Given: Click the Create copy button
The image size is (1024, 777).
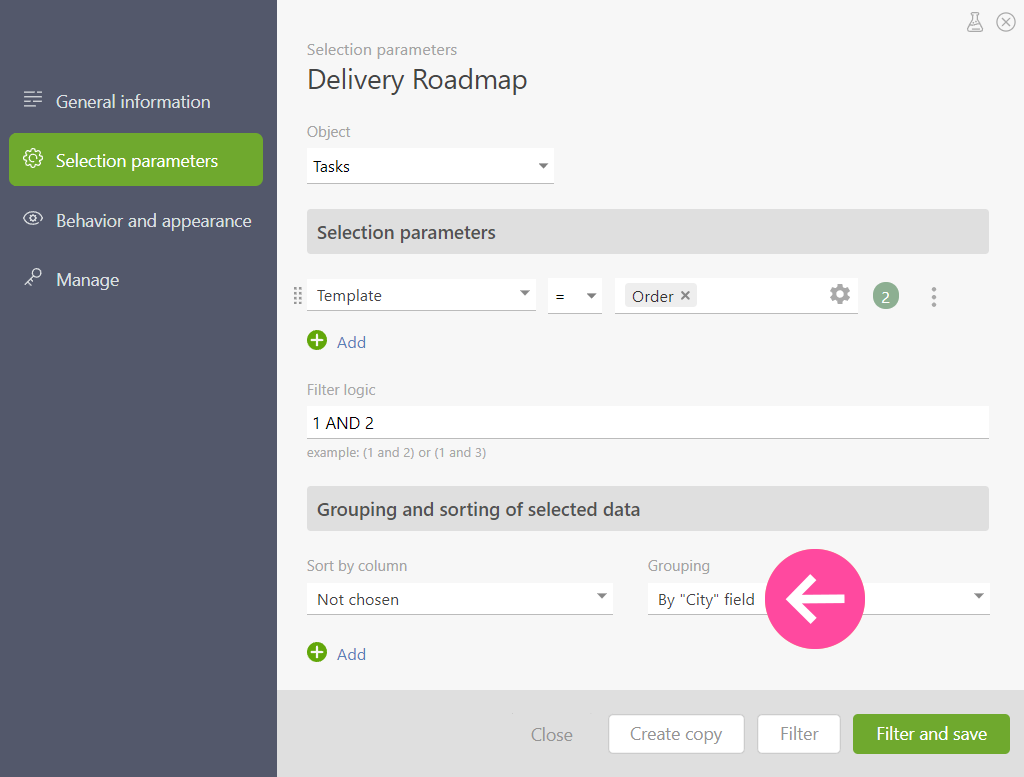Looking at the screenshot, I should pos(676,734).
